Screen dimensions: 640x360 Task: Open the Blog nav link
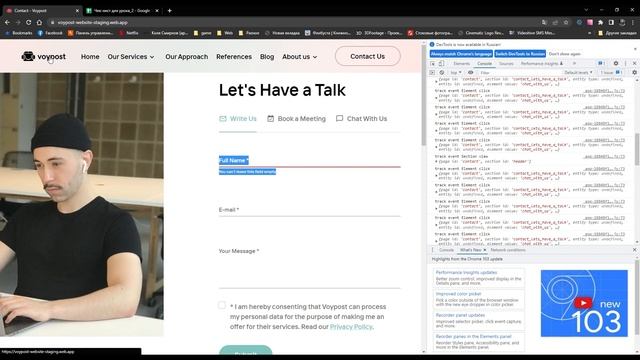[x=267, y=57]
